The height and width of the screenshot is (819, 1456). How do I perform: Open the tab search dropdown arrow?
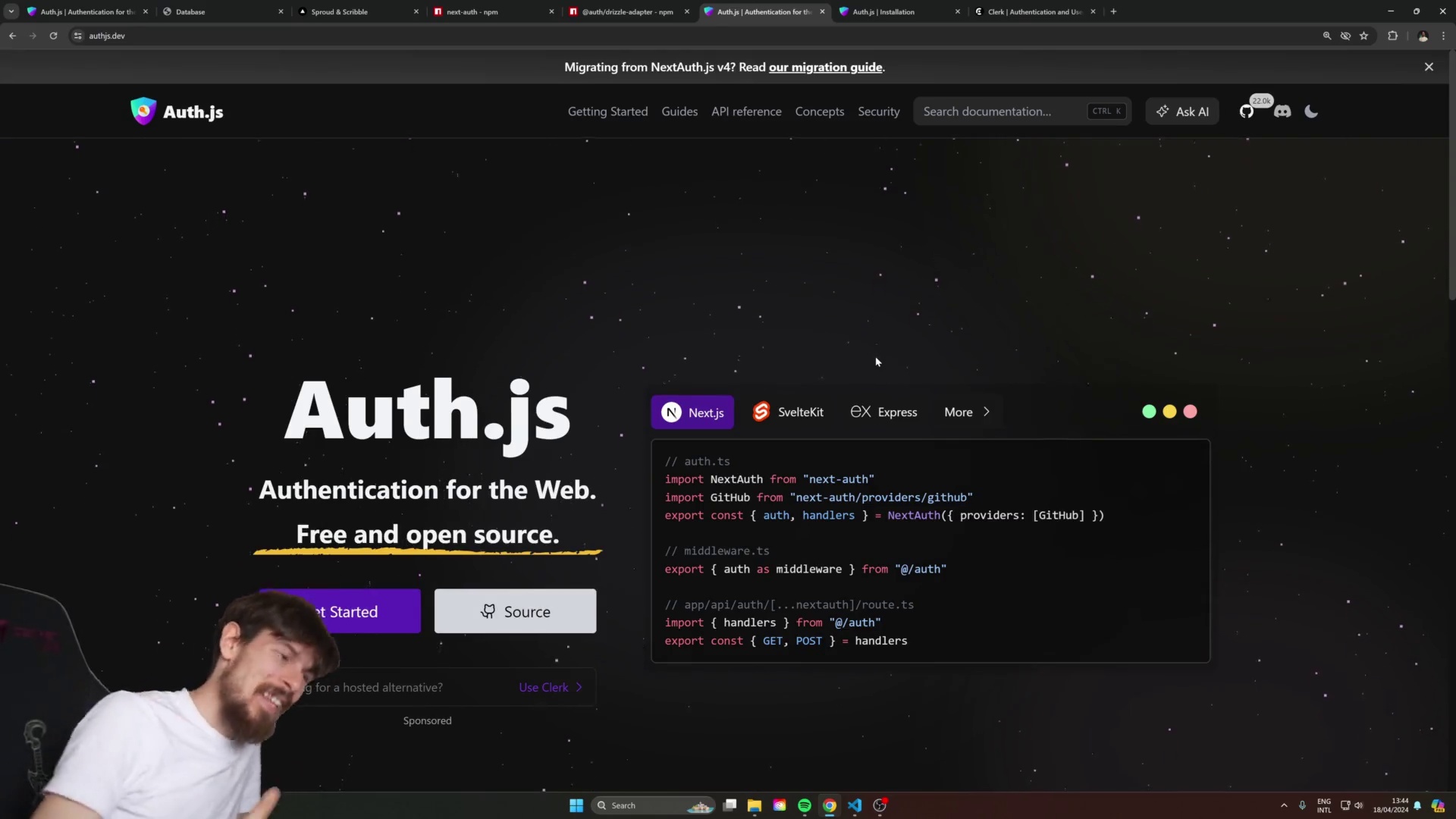point(11,11)
